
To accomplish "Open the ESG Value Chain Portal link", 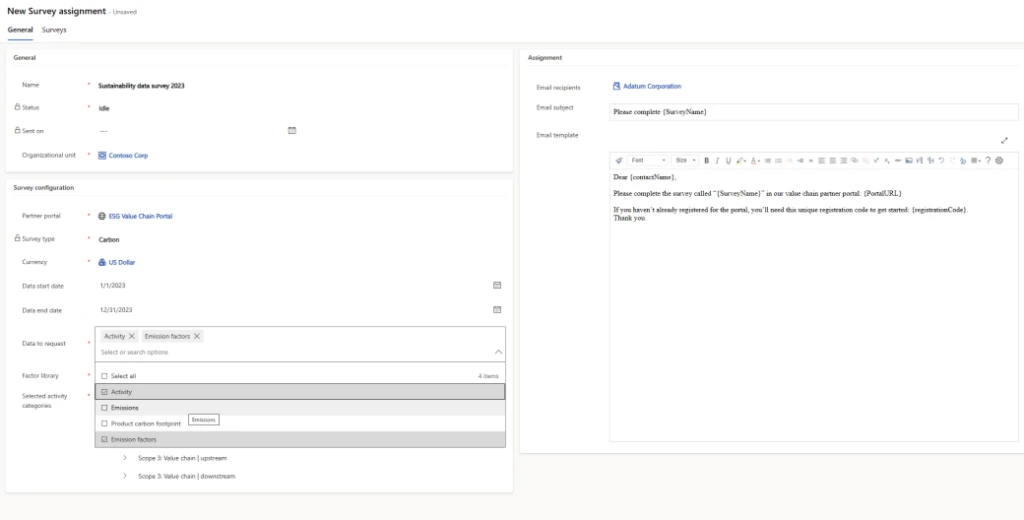I will 140,216.
